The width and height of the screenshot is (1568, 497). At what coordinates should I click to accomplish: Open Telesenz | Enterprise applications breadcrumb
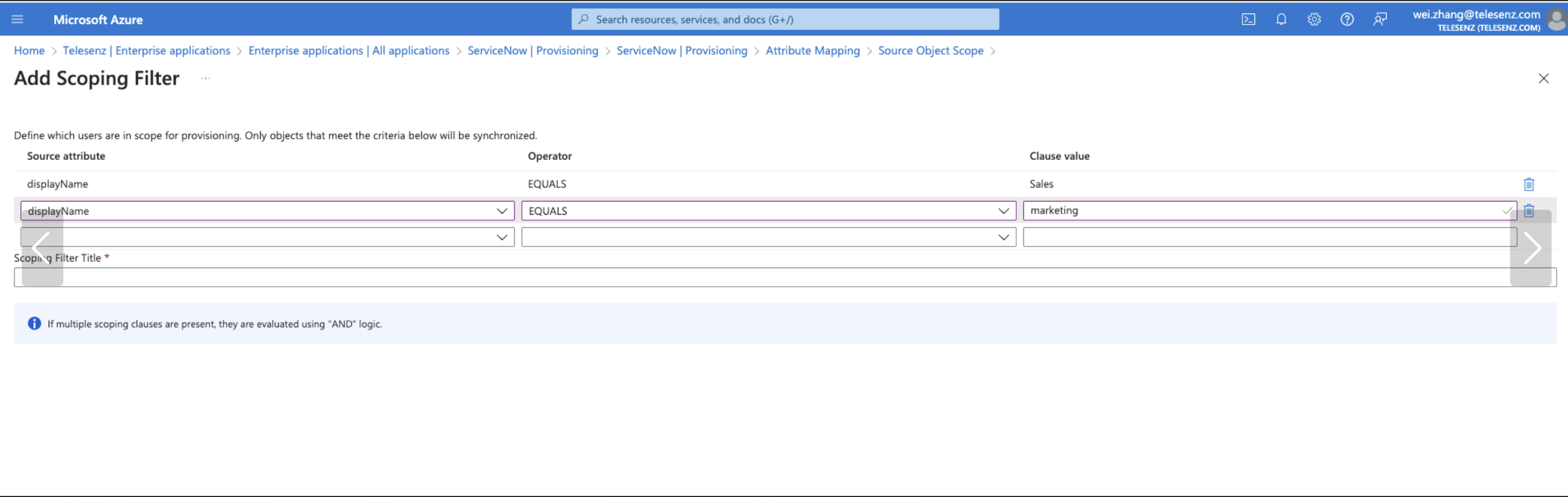pyautogui.click(x=147, y=51)
